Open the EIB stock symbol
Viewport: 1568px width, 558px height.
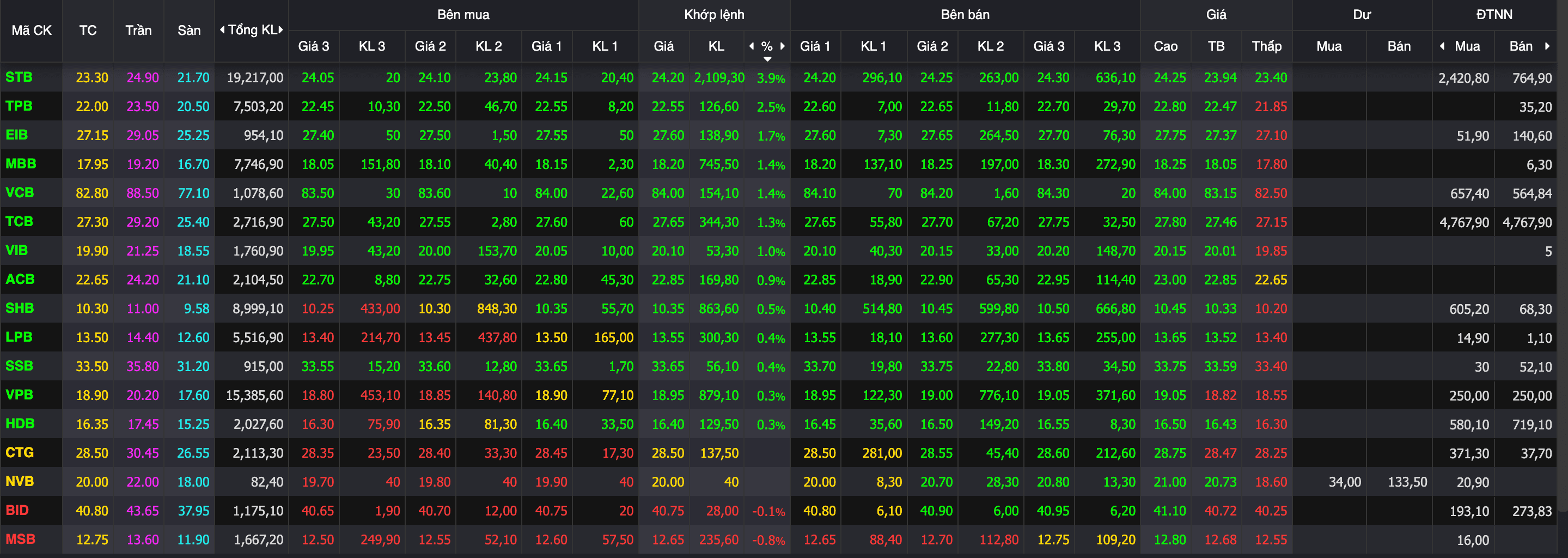pos(16,135)
